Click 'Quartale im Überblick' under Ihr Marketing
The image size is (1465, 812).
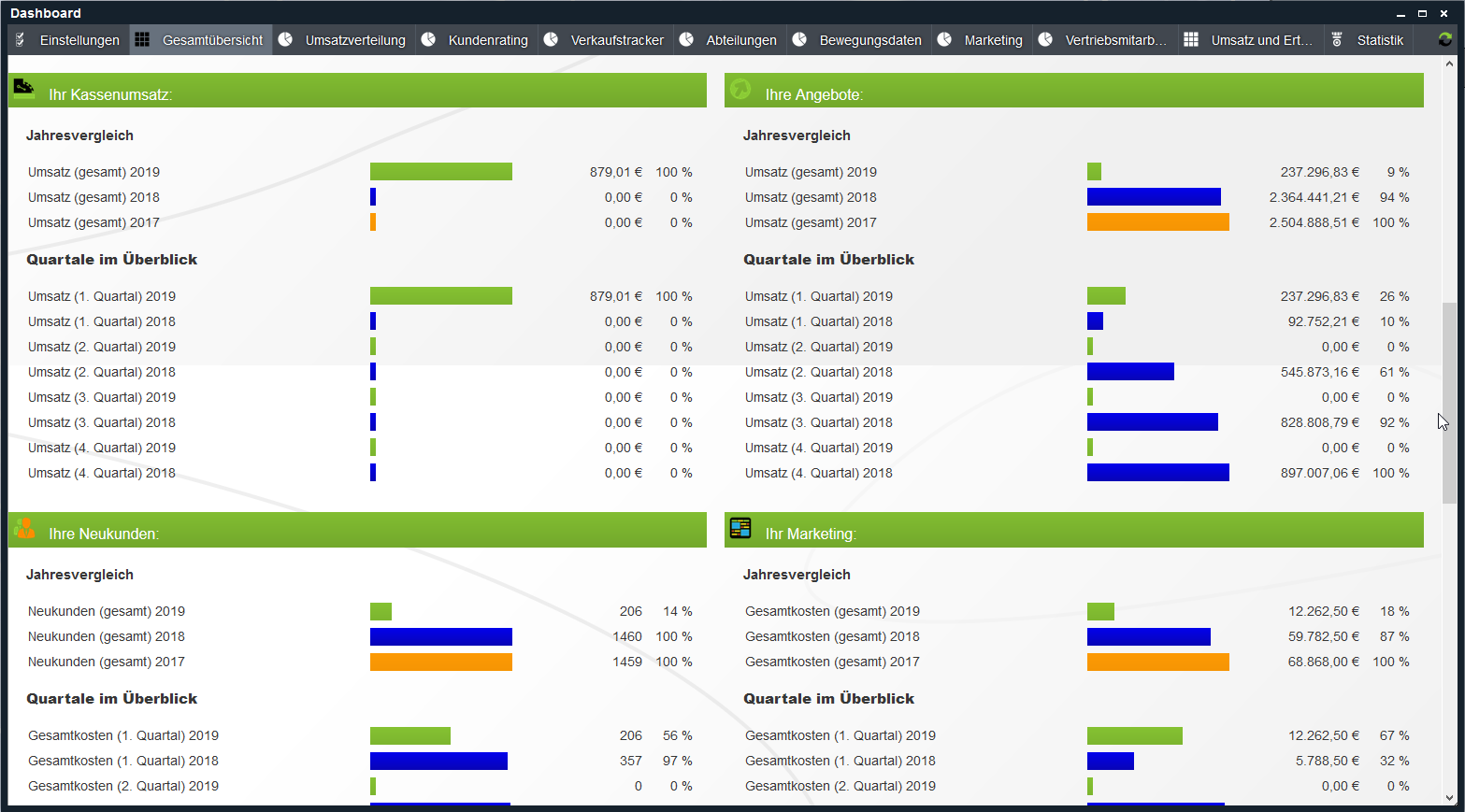(x=828, y=699)
